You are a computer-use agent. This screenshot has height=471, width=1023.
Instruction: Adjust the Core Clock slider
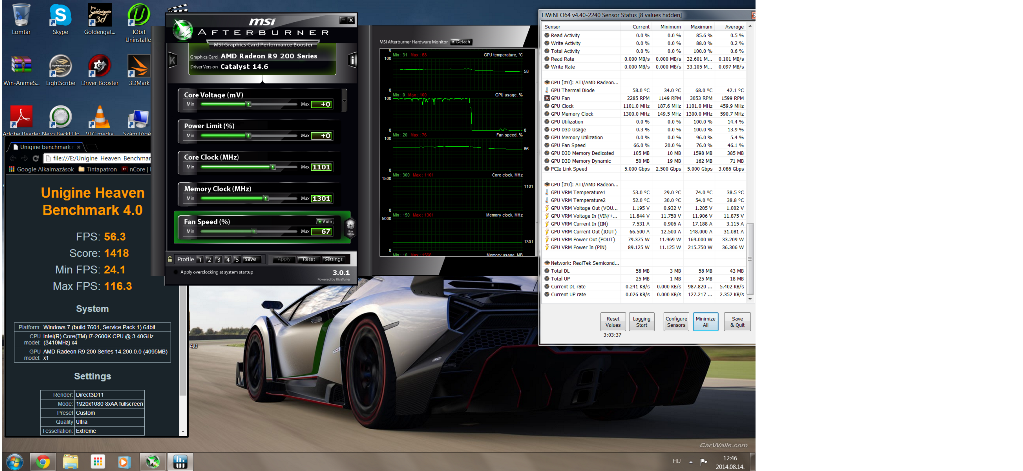tap(249, 167)
